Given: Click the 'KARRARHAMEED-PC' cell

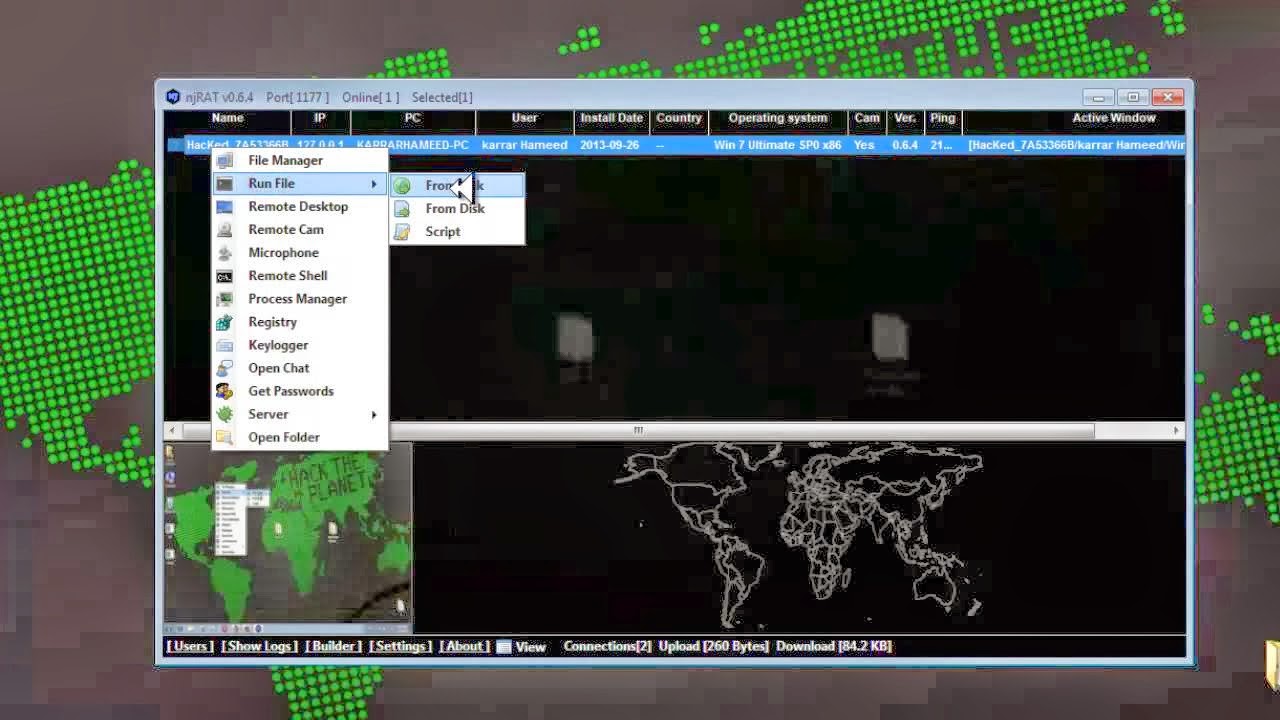Looking at the screenshot, I should pos(412,145).
